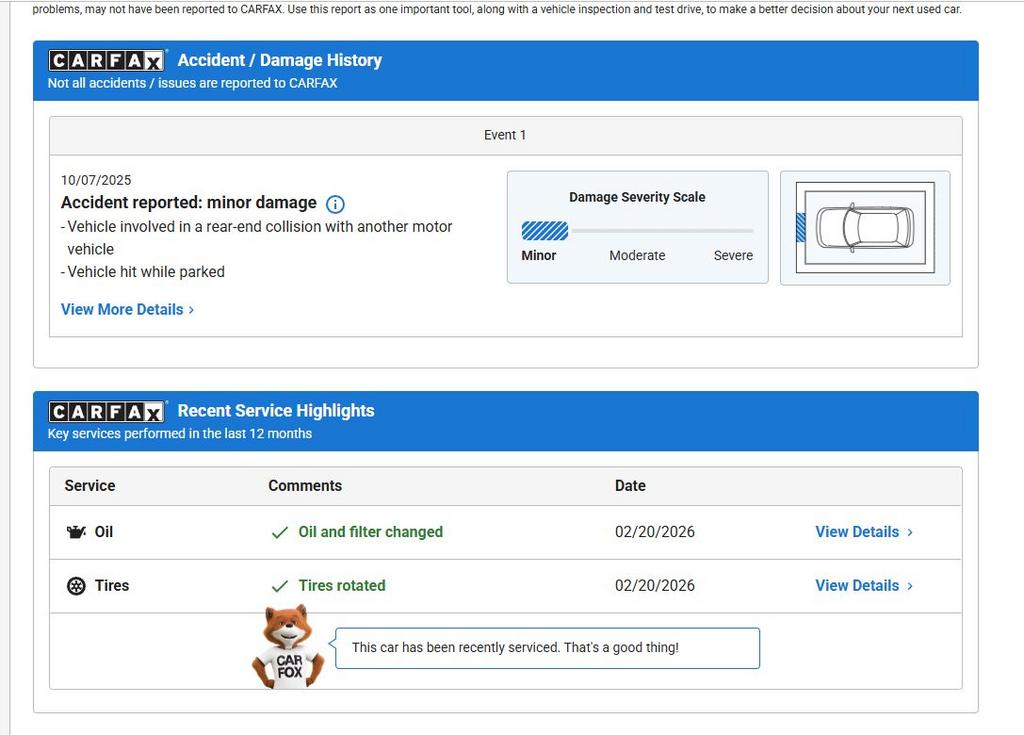
Task: Click the Severe severity label
Action: click(733, 255)
